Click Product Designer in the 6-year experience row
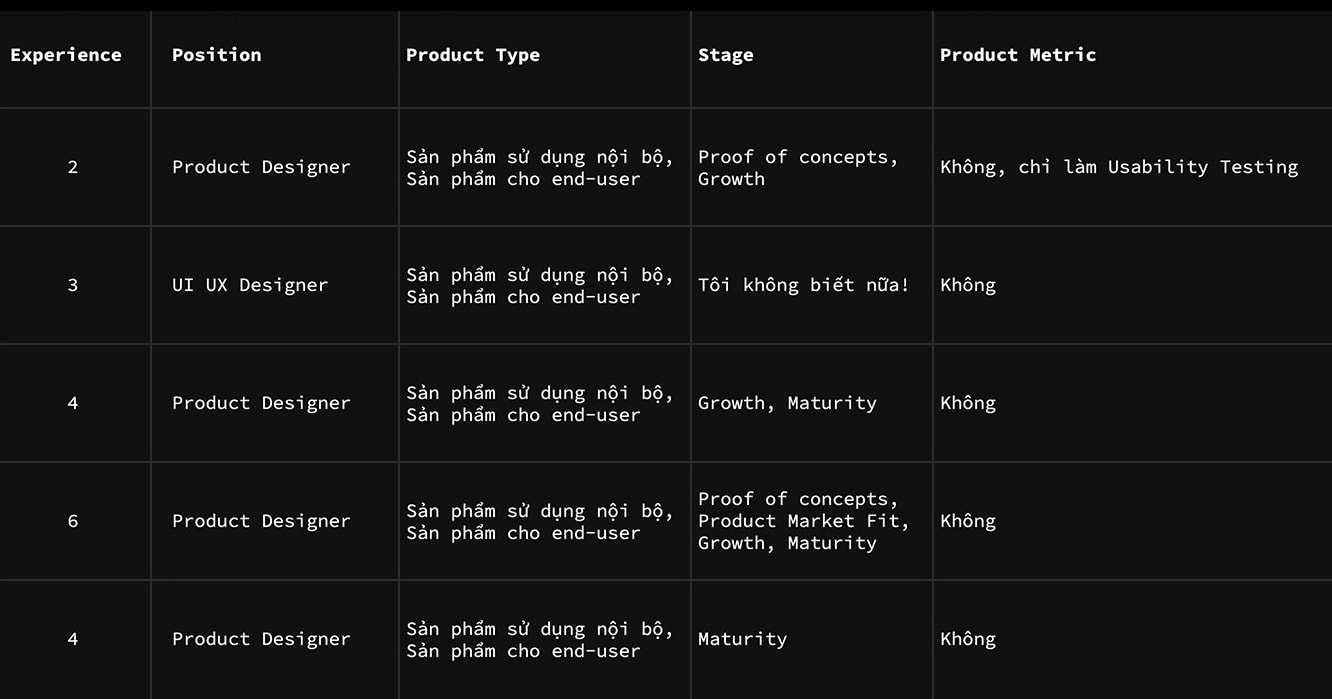 click(x=261, y=521)
